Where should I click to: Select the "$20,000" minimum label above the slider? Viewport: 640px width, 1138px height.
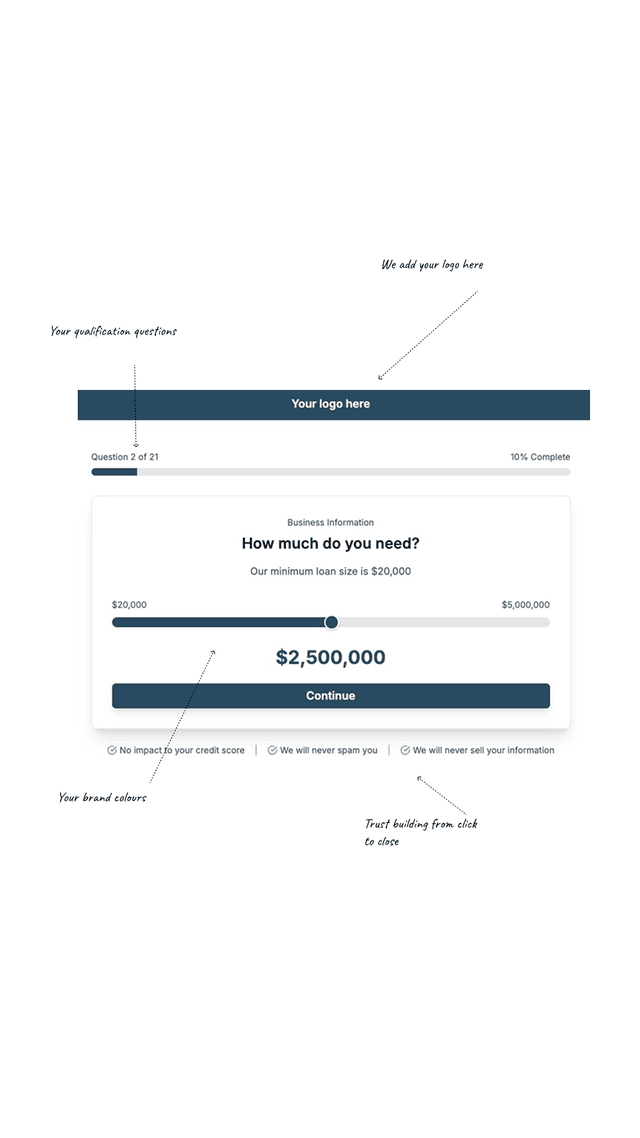click(x=130, y=604)
